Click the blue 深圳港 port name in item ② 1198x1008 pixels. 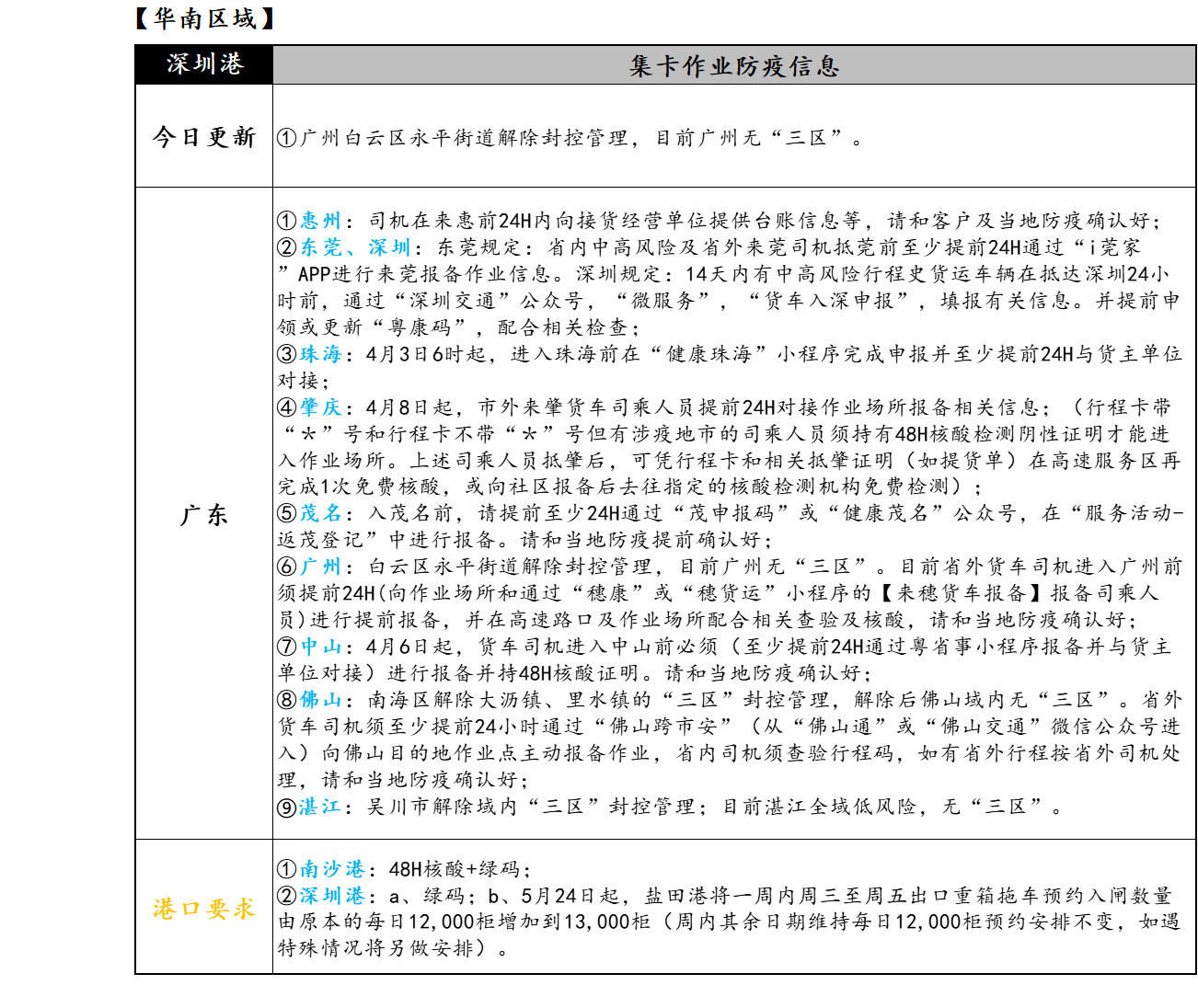pyautogui.click(x=332, y=896)
